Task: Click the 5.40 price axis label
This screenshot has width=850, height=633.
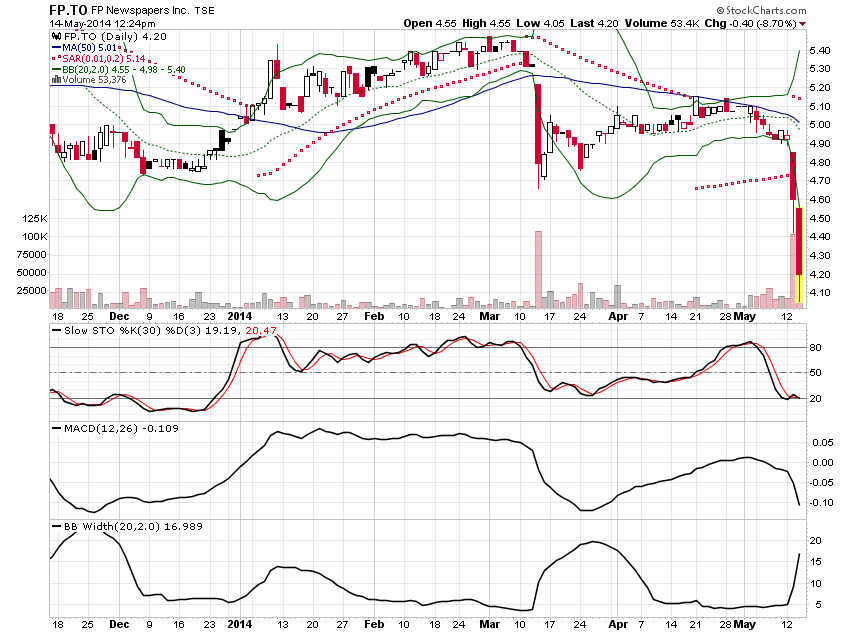Action: (820, 50)
